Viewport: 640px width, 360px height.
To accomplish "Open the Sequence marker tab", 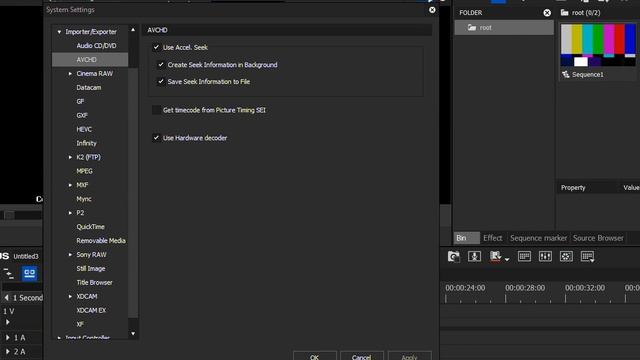I will pos(538,238).
